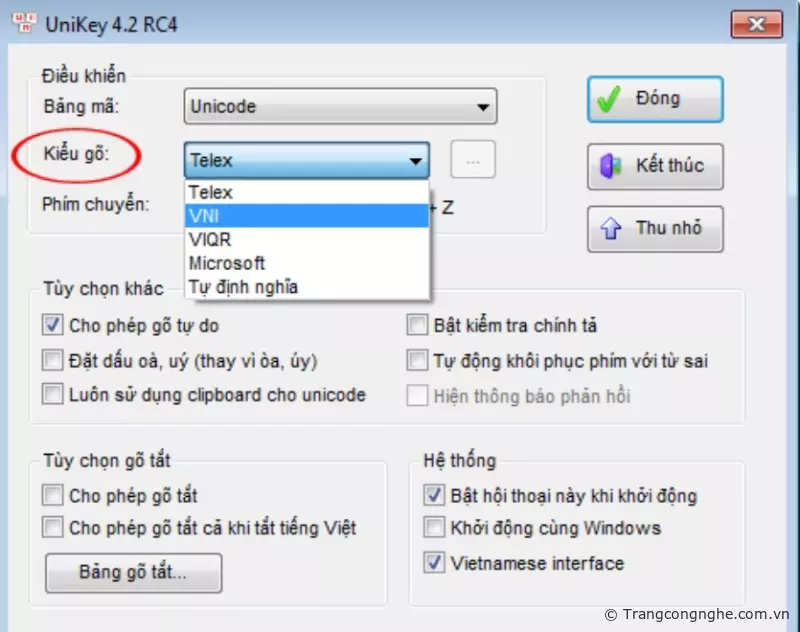Choose VIQR in the dropdown list
800x632 pixels.
[x=307, y=239]
